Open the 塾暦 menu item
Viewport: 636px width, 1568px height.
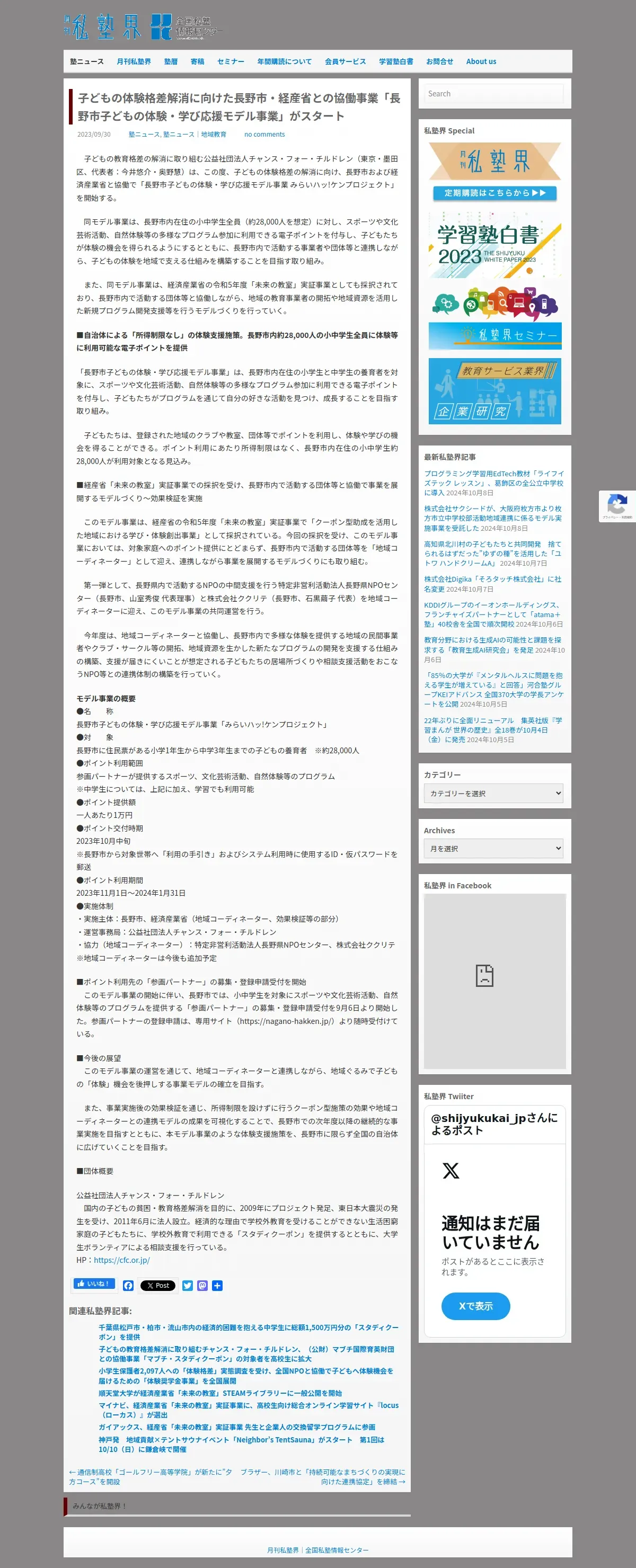171,61
